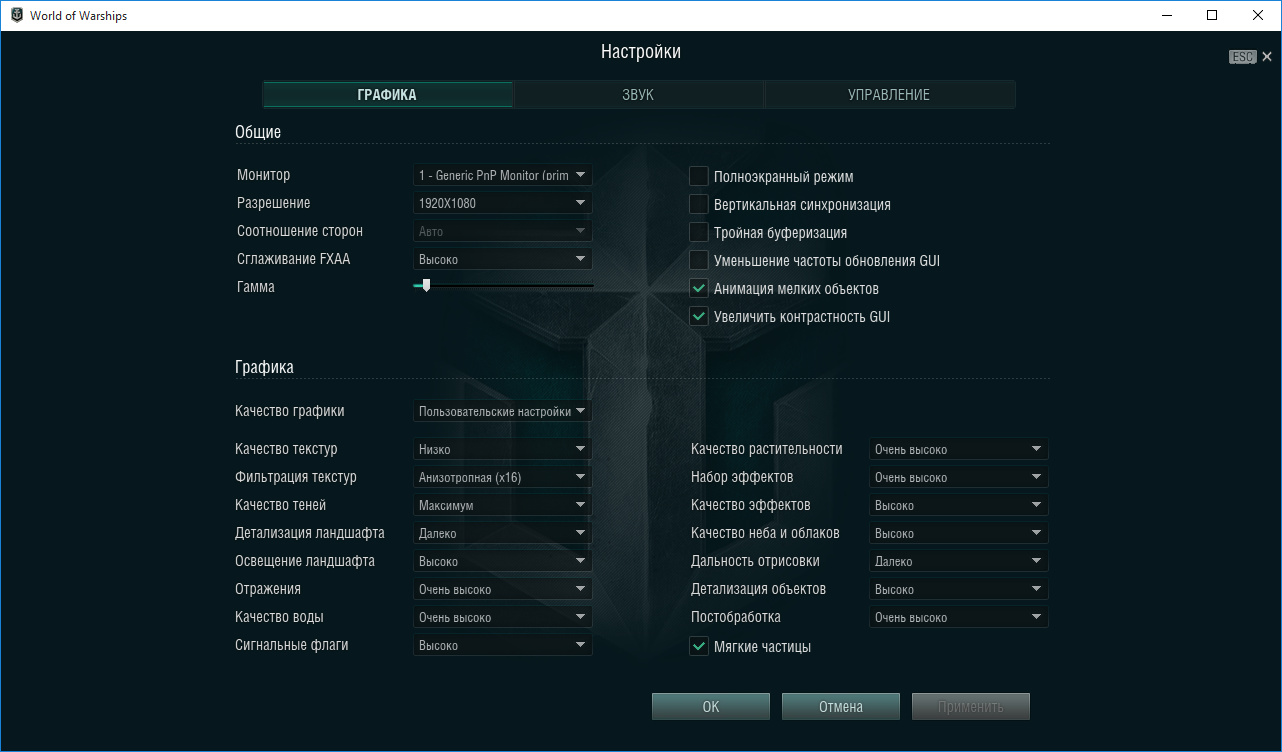Viewport: 1282px width, 752px height.
Task: Click the Настройки heading
Action: click(x=641, y=52)
